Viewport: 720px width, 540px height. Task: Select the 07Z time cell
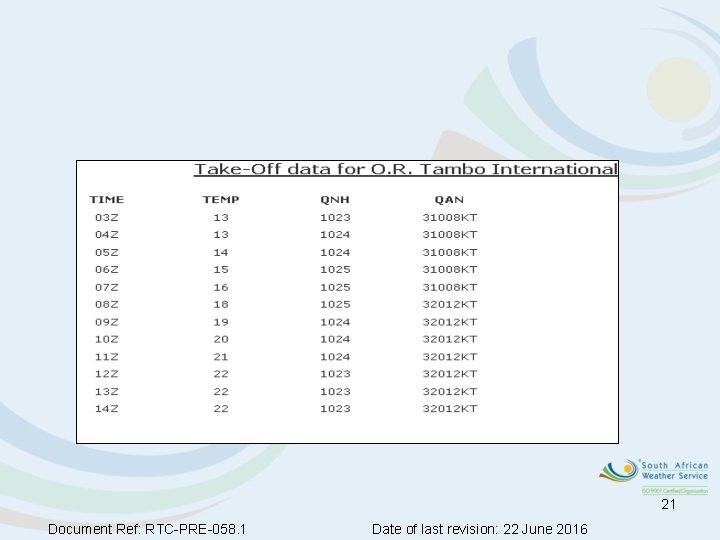[107, 287]
